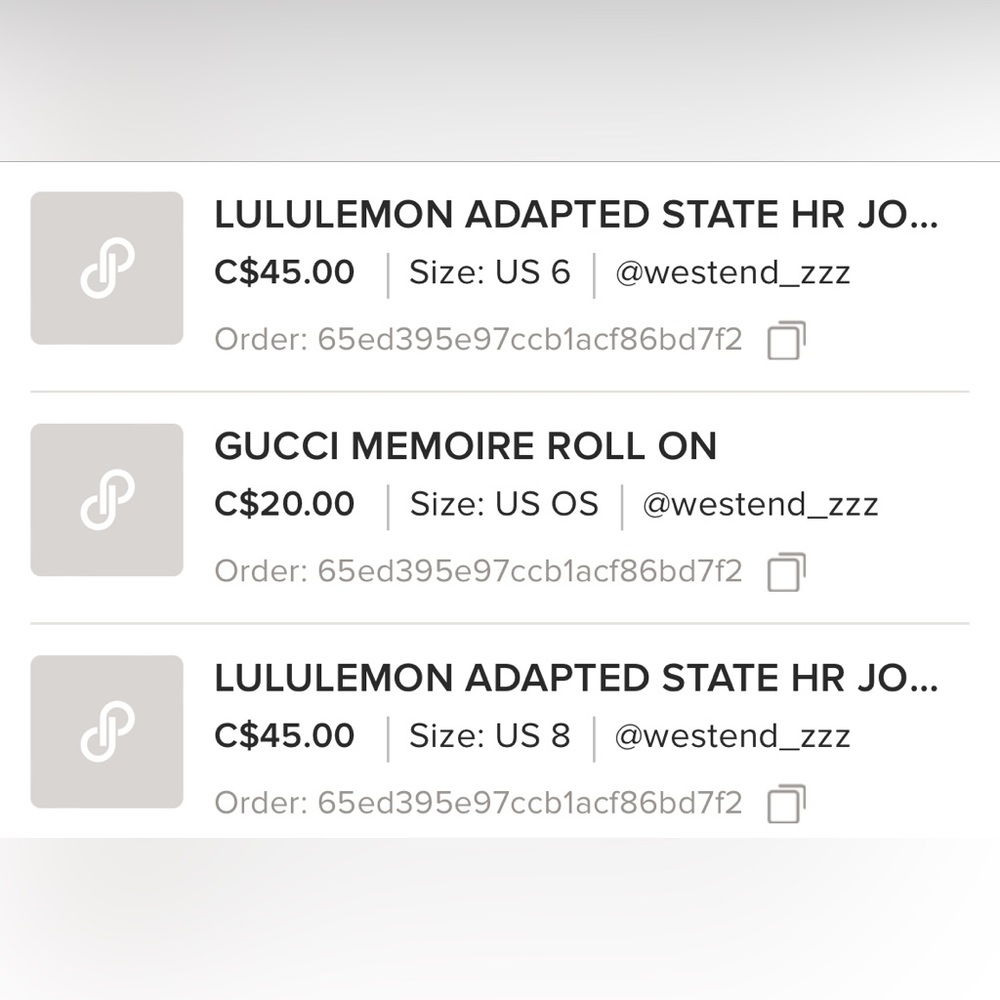Tap the copy icon under the Gucci listing details
Image resolution: width=1000 pixels, height=1000 pixels.
tap(784, 572)
